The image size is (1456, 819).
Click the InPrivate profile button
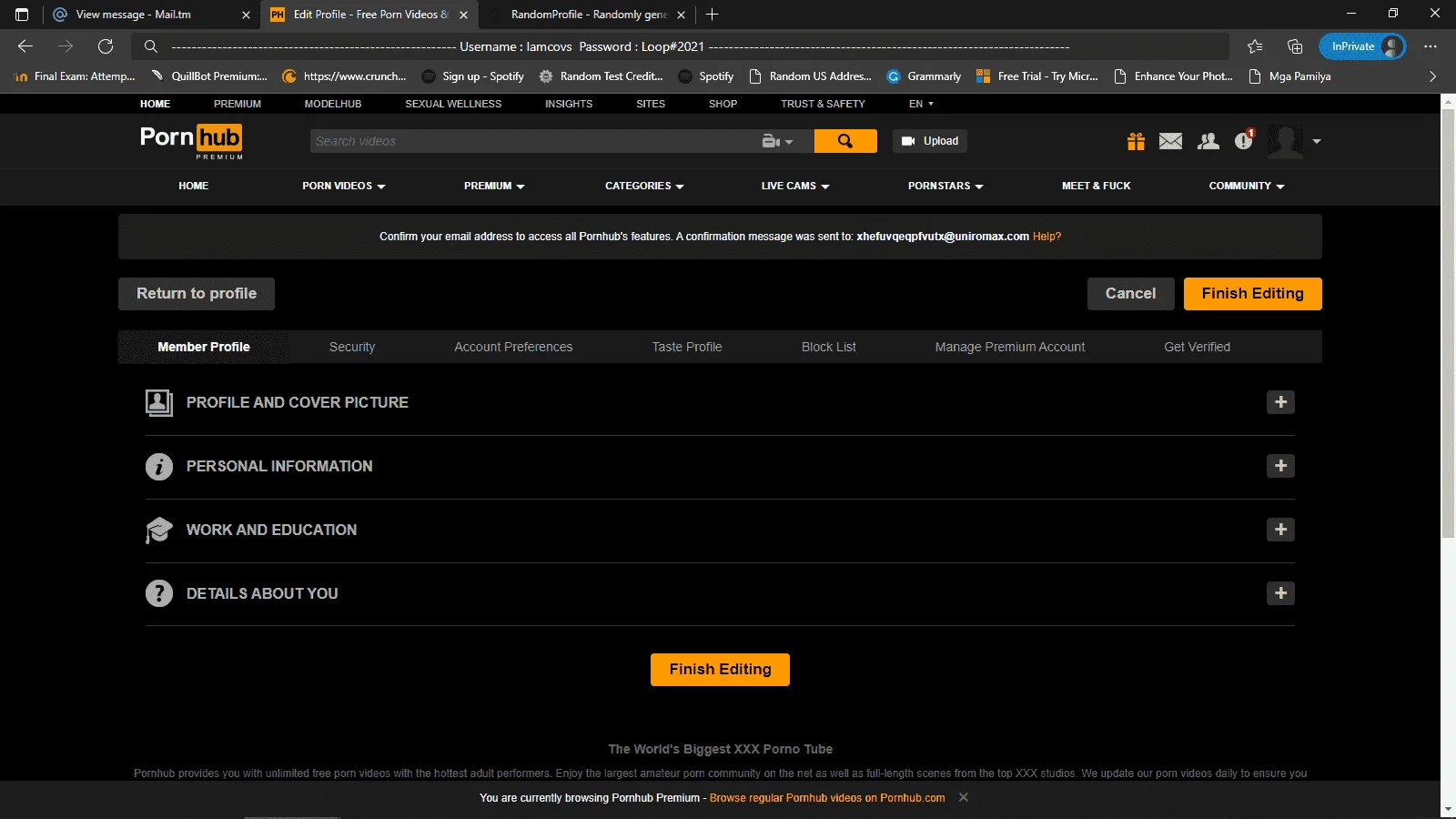point(1362,46)
